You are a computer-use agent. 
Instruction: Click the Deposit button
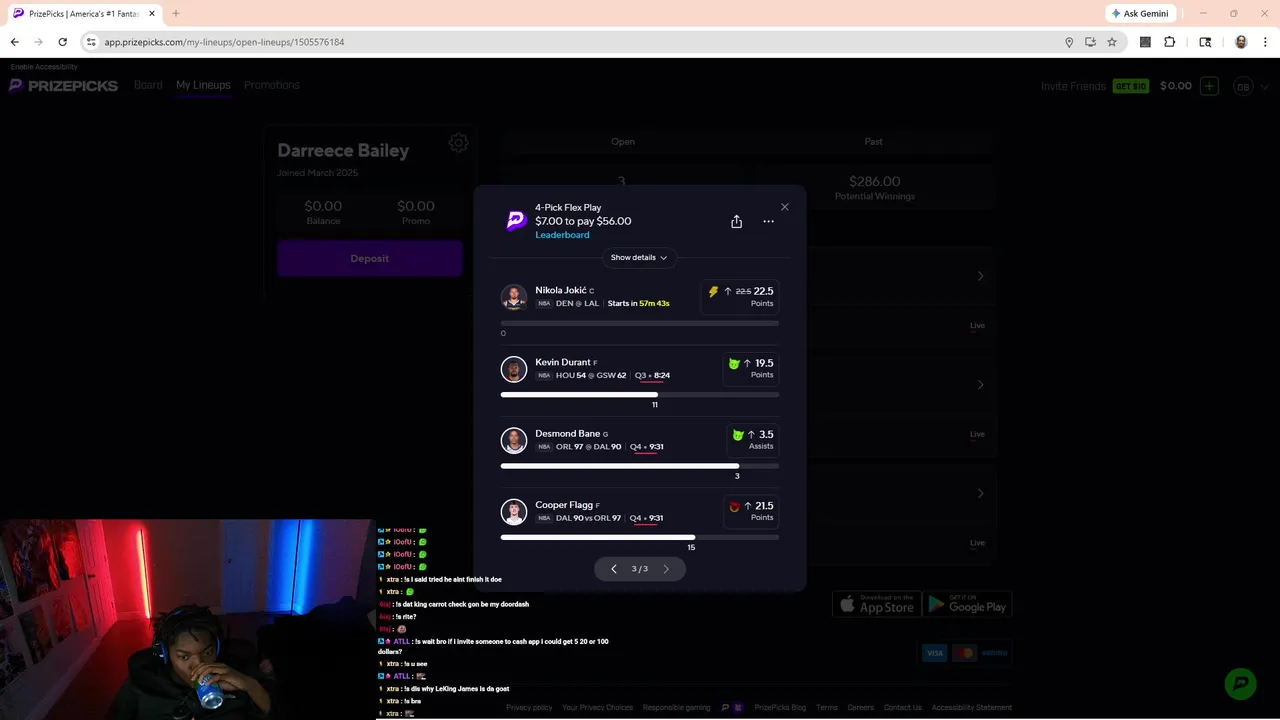370,258
